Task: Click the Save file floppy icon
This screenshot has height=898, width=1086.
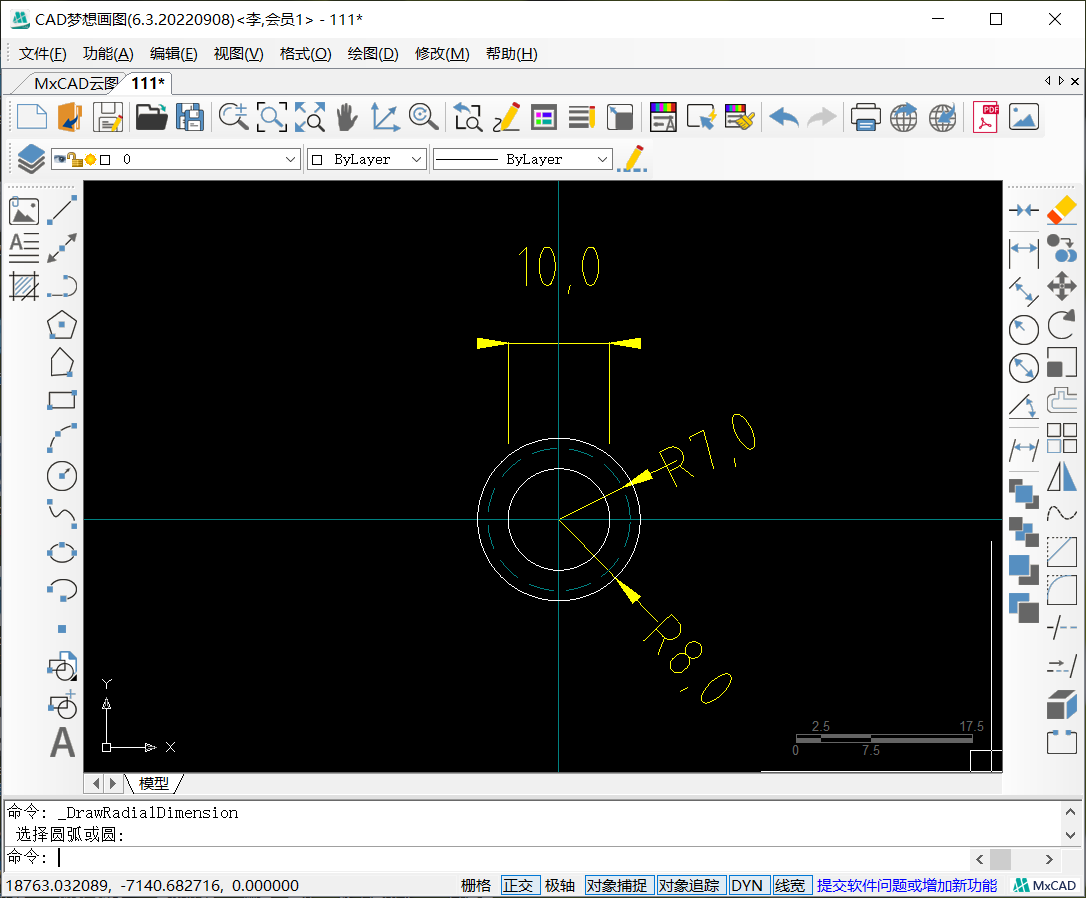Action: click(x=107, y=116)
